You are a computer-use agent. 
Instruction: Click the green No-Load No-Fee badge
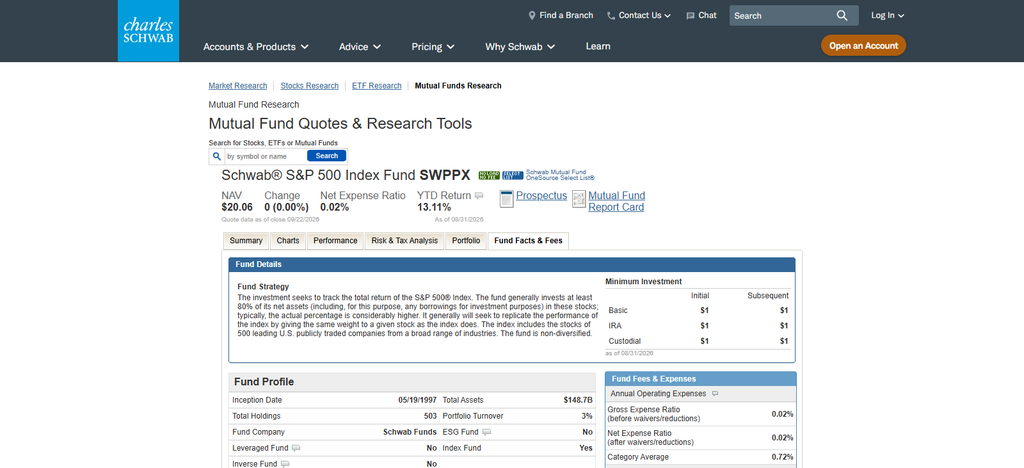point(489,176)
